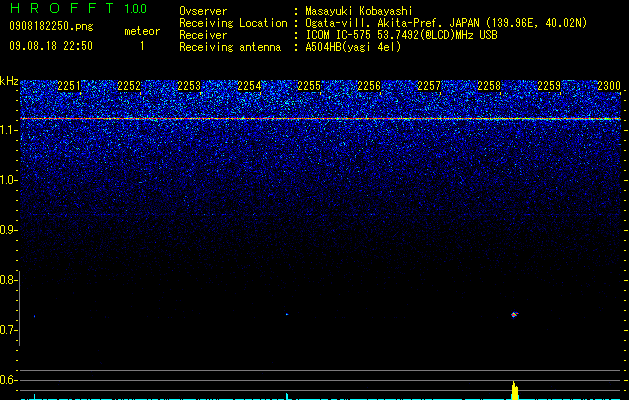Select the 2255 time label

pos(309,86)
